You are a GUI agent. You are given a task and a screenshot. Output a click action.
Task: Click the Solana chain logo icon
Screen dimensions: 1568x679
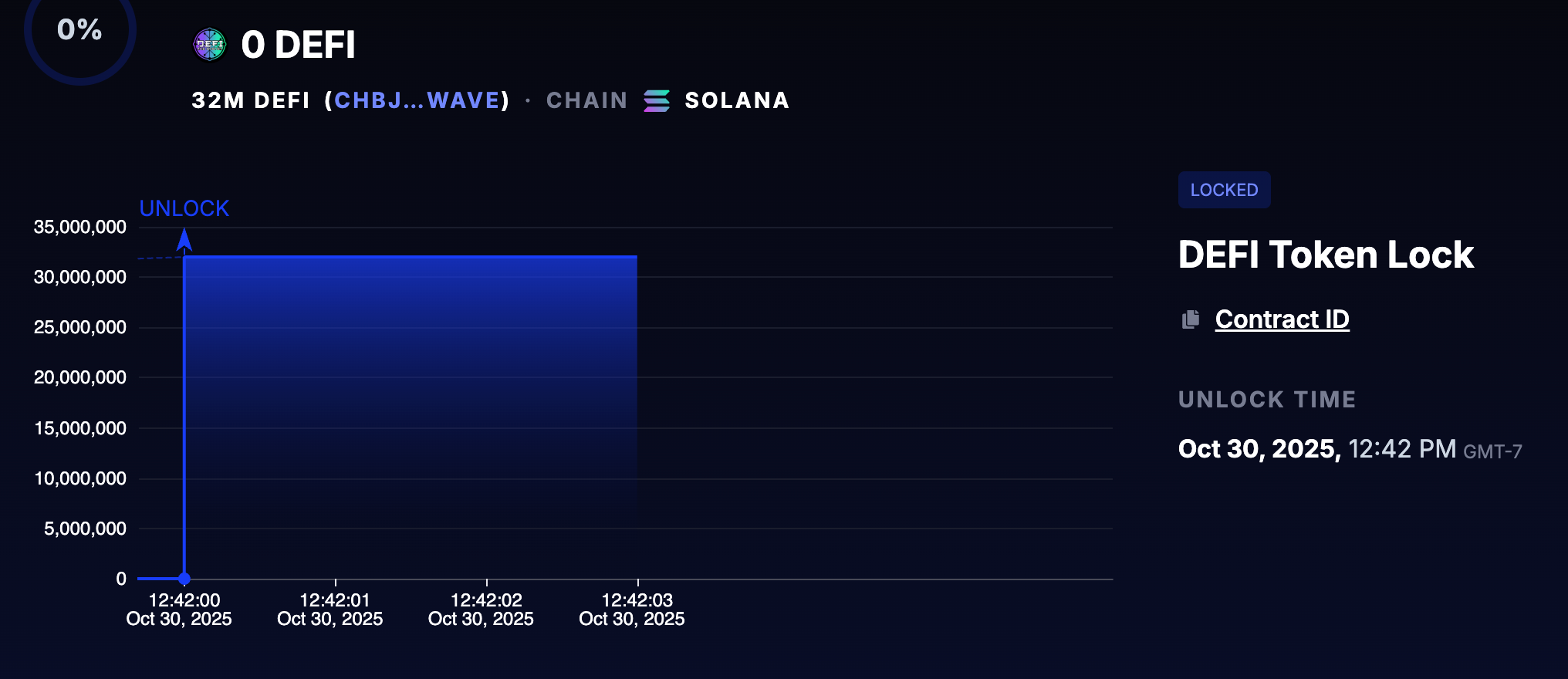657,101
